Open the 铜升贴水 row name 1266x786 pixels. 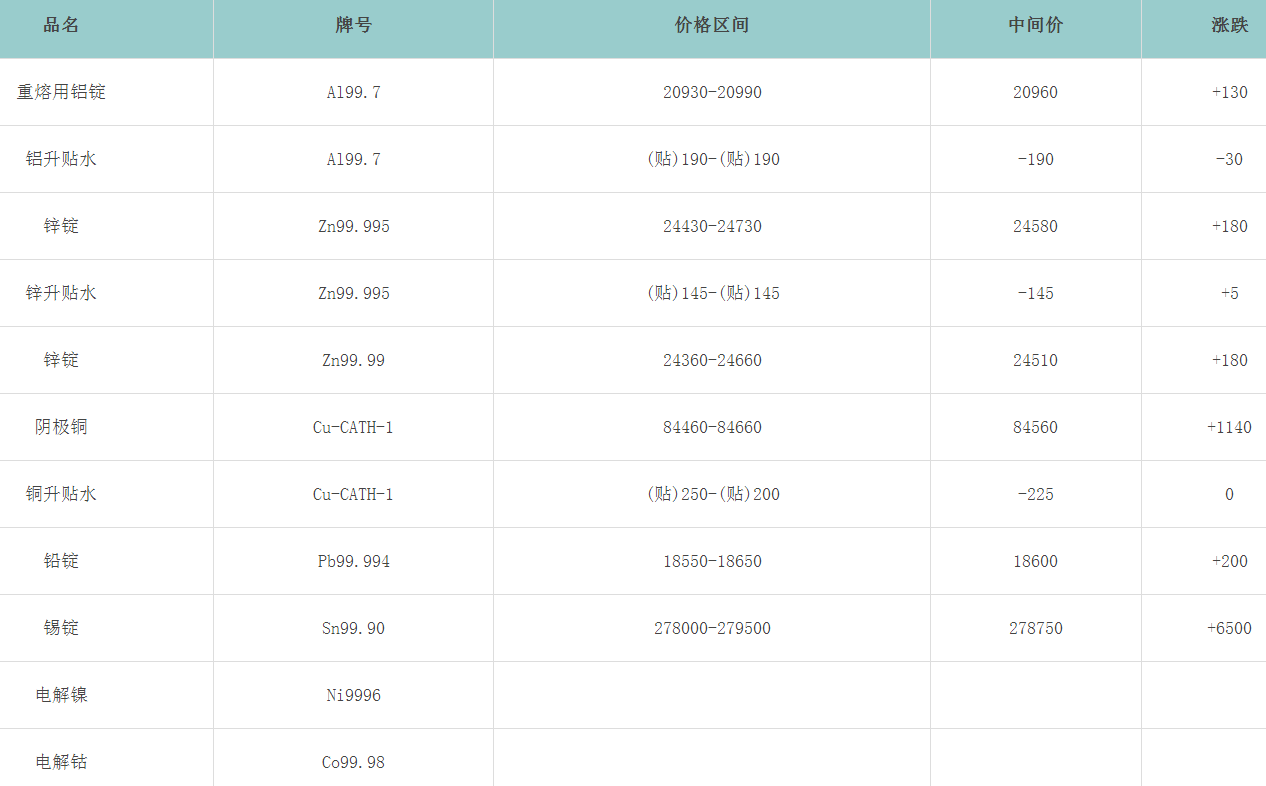pyautogui.click(x=61, y=494)
